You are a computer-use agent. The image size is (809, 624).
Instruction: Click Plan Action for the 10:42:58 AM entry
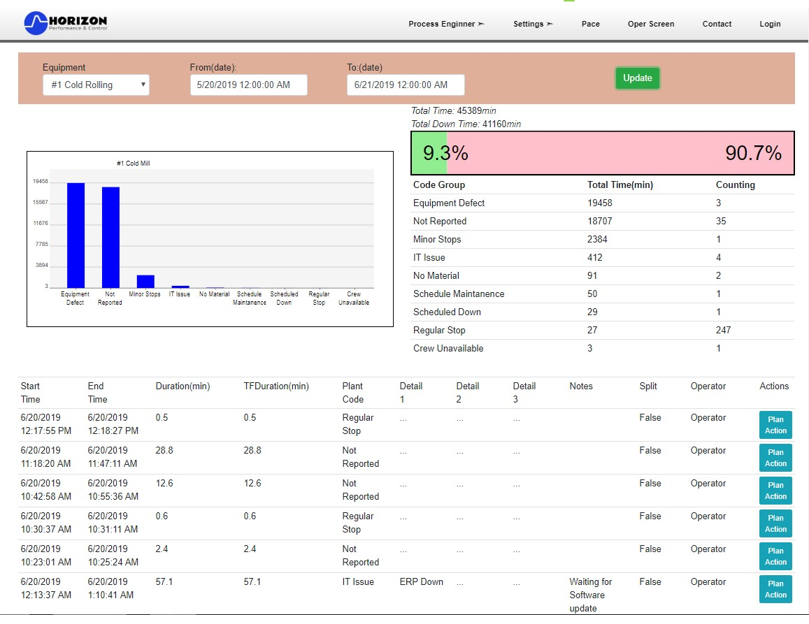tap(775, 491)
